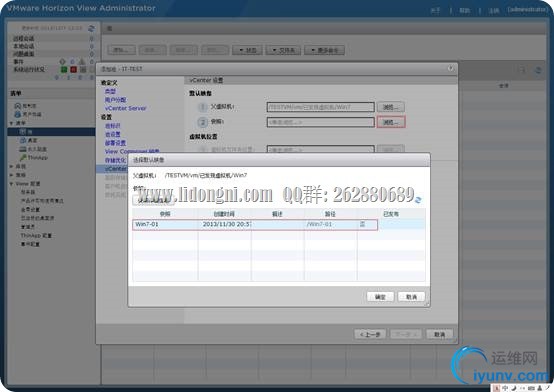
Task: Click 取消 in the select default image dialog
Action: pyautogui.click(x=411, y=297)
